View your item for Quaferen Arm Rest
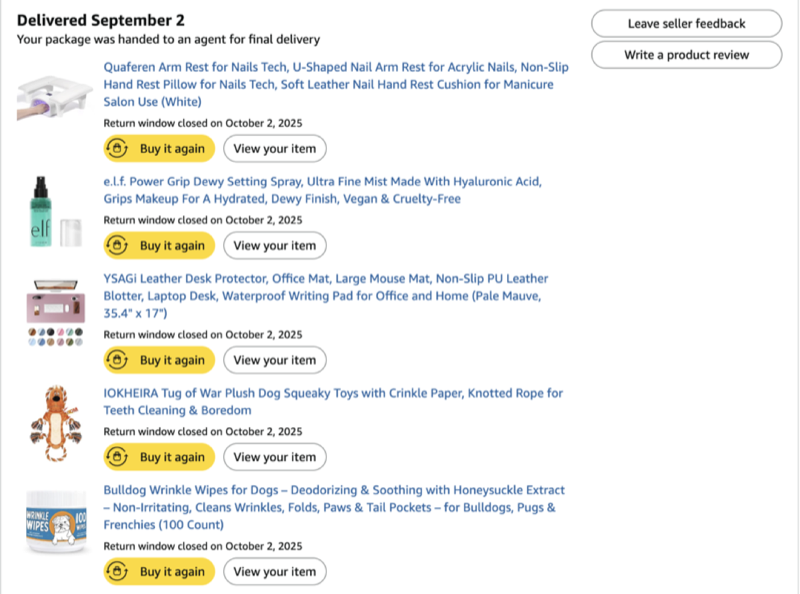 point(274,149)
